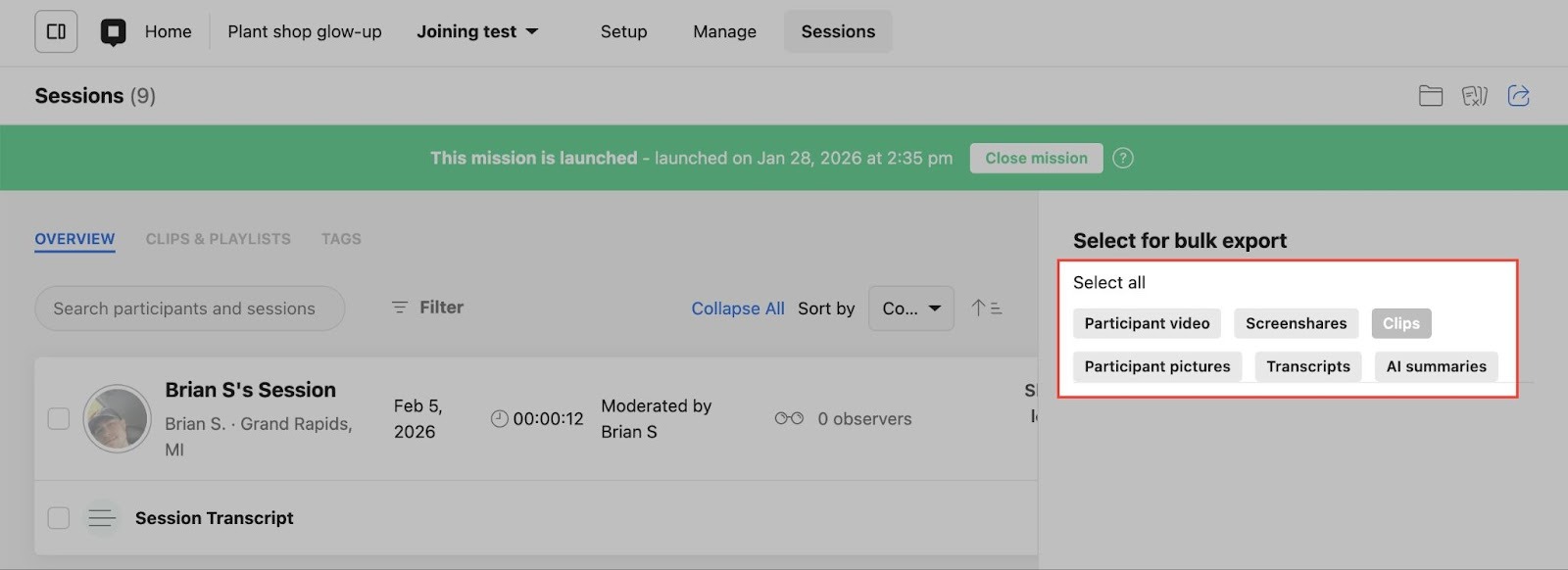This screenshot has width=1568, height=570.
Task: Click the Session Transcript lines icon
Action: 101,518
